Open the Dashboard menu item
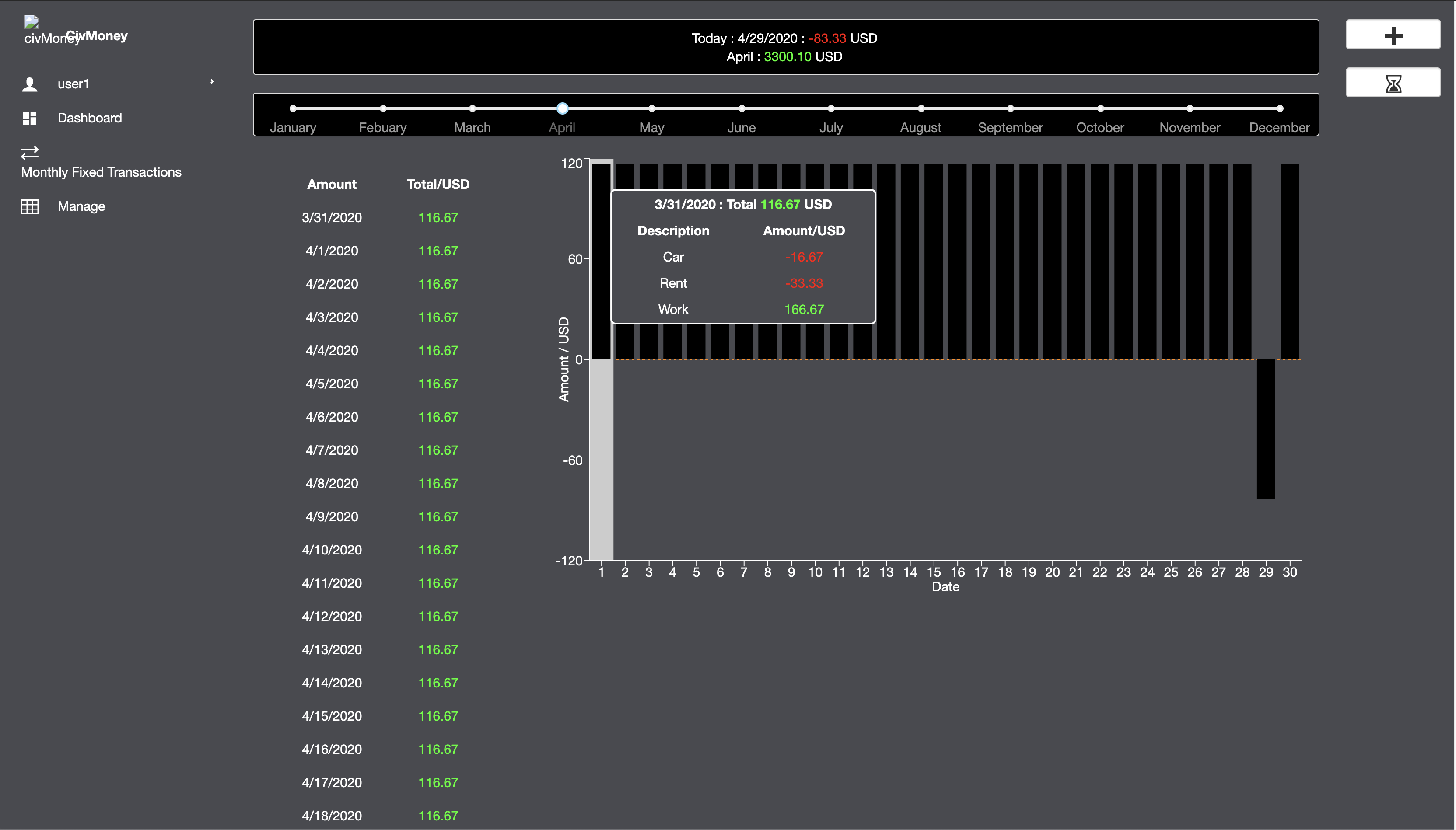Viewport: 1456px width, 830px height. (x=90, y=118)
